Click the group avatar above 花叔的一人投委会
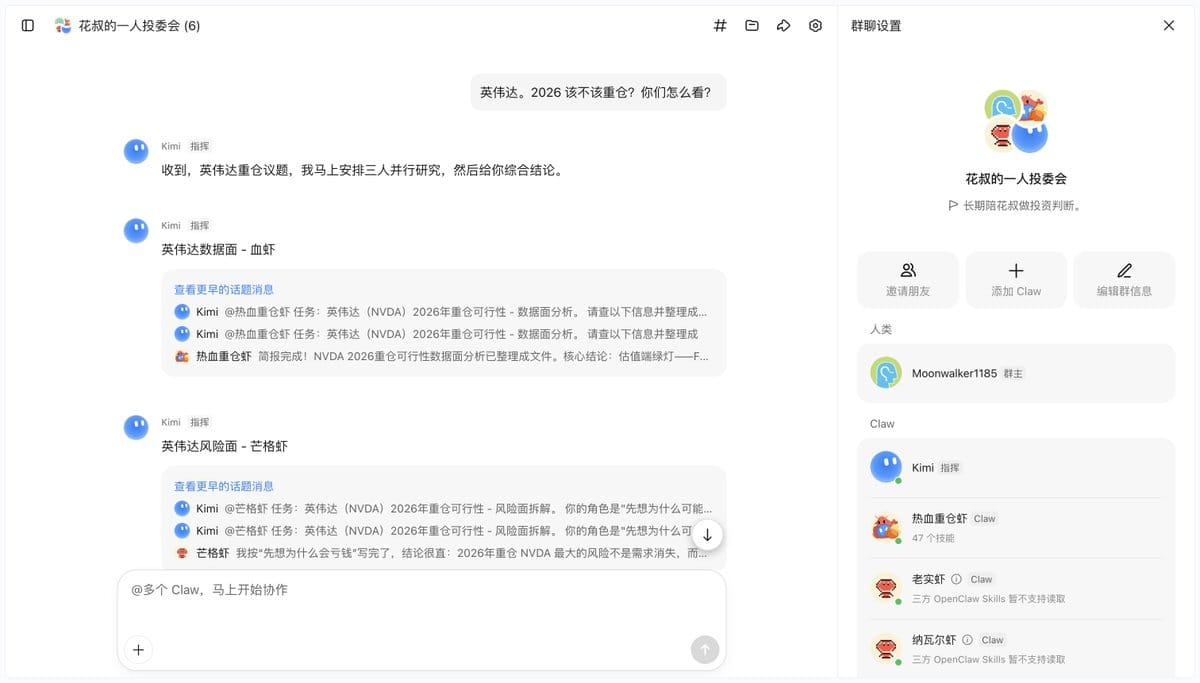 point(1016,121)
